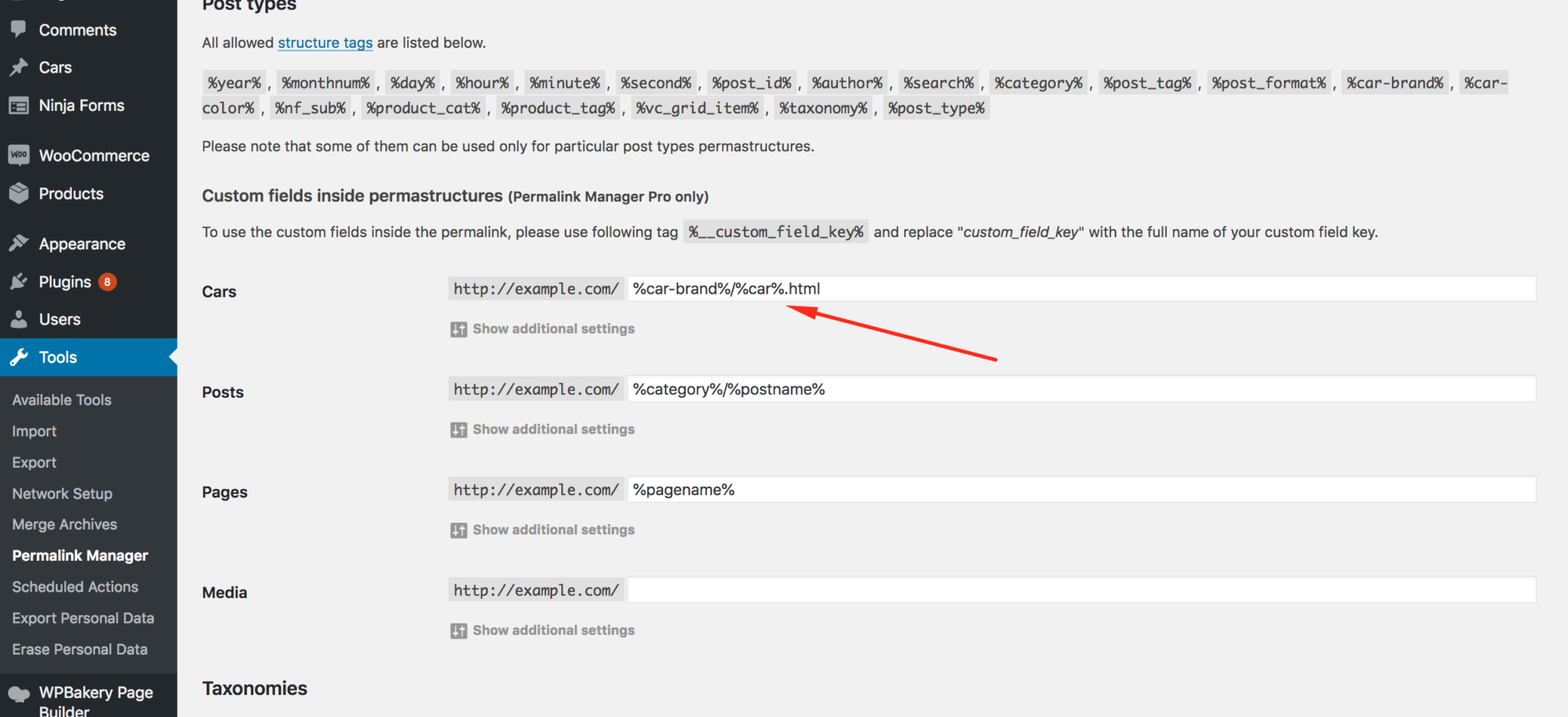Viewport: 1568px width, 717px height.
Task: Click the Cars permastructure input field
Action: [1081, 288]
